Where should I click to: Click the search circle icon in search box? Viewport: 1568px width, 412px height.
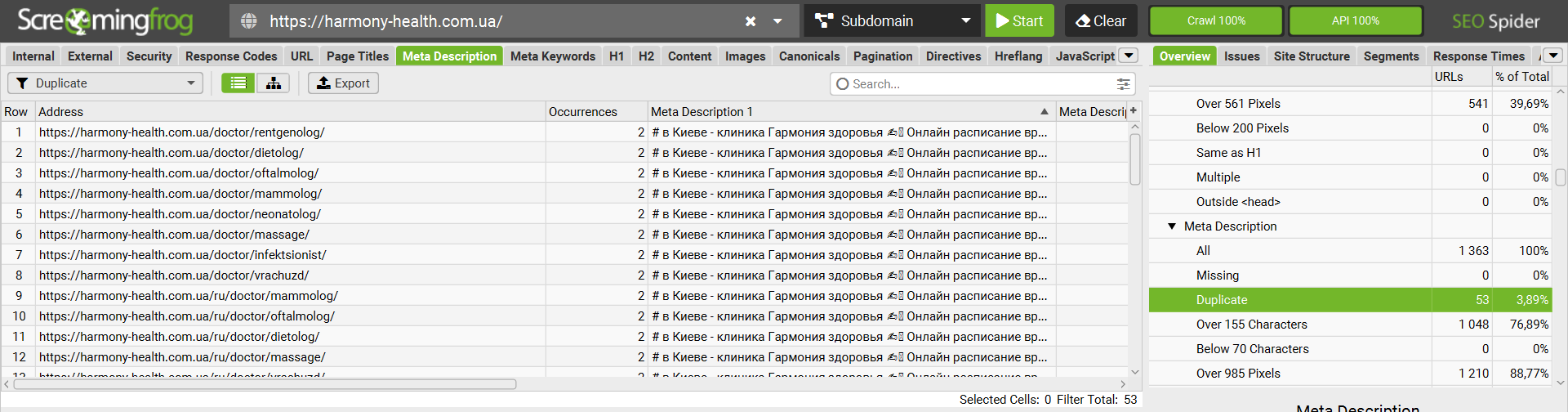click(x=843, y=84)
